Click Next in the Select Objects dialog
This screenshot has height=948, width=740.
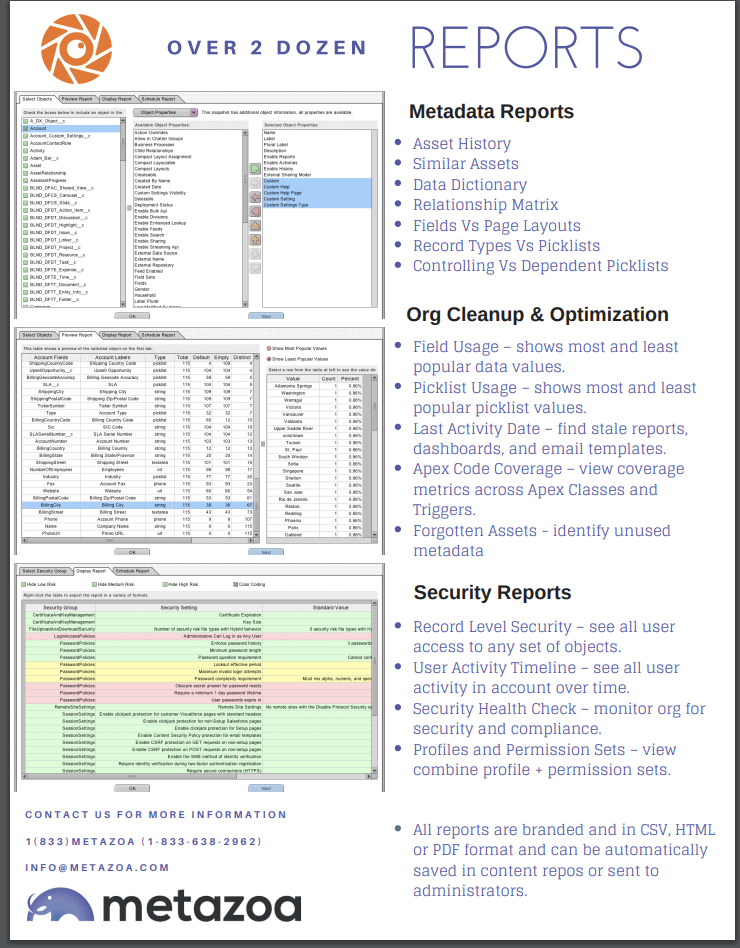pos(266,316)
